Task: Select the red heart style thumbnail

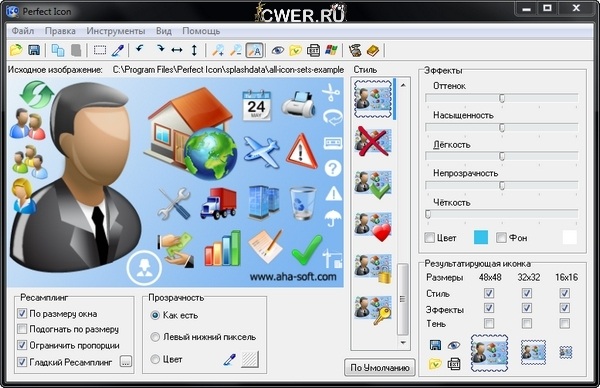Action: pos(373,227)
